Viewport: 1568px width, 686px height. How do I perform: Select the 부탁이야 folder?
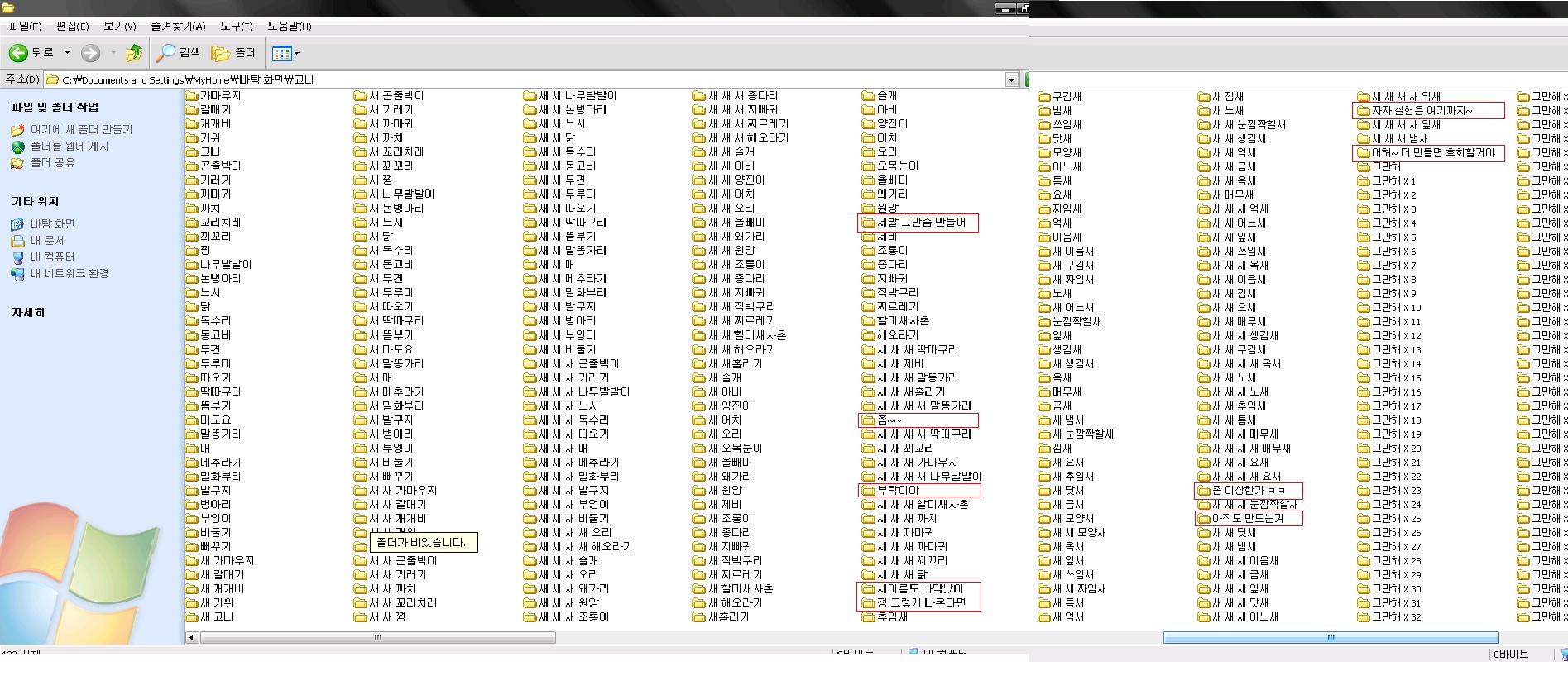click(891, 490)
